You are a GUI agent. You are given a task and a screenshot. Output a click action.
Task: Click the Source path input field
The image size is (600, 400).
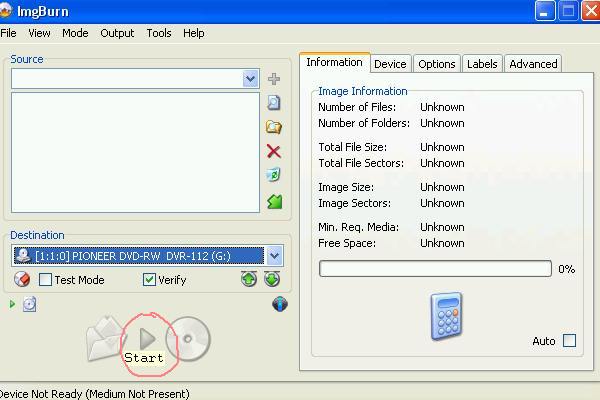click(127, 79)
